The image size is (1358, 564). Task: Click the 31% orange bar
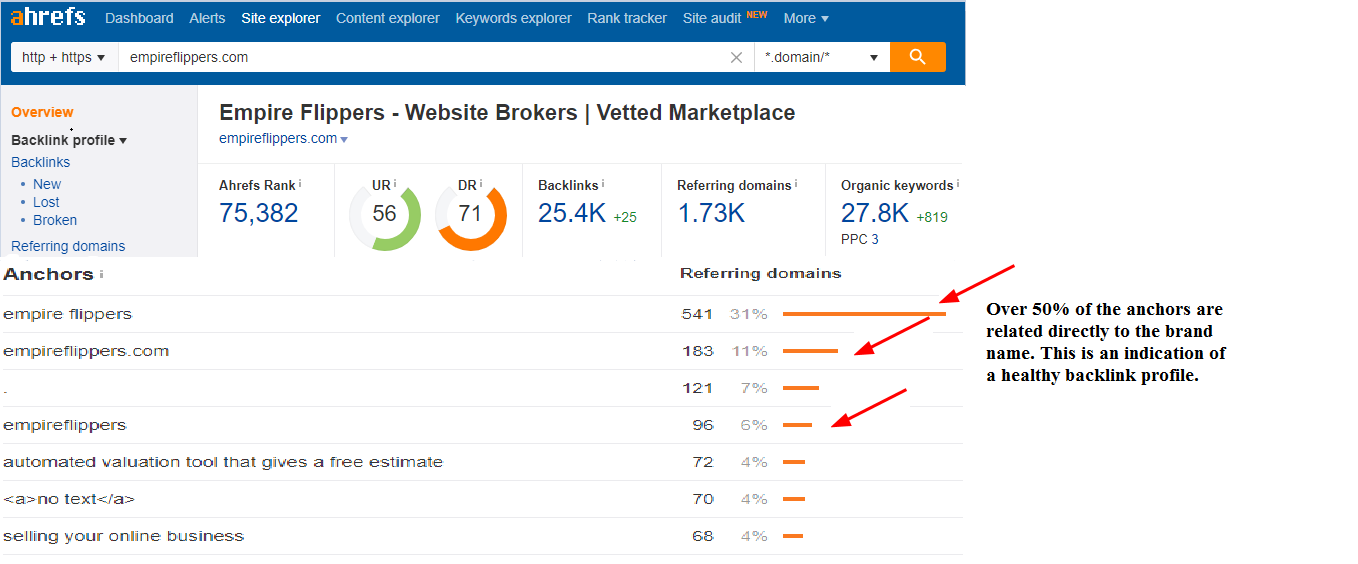tap(864, 314)
